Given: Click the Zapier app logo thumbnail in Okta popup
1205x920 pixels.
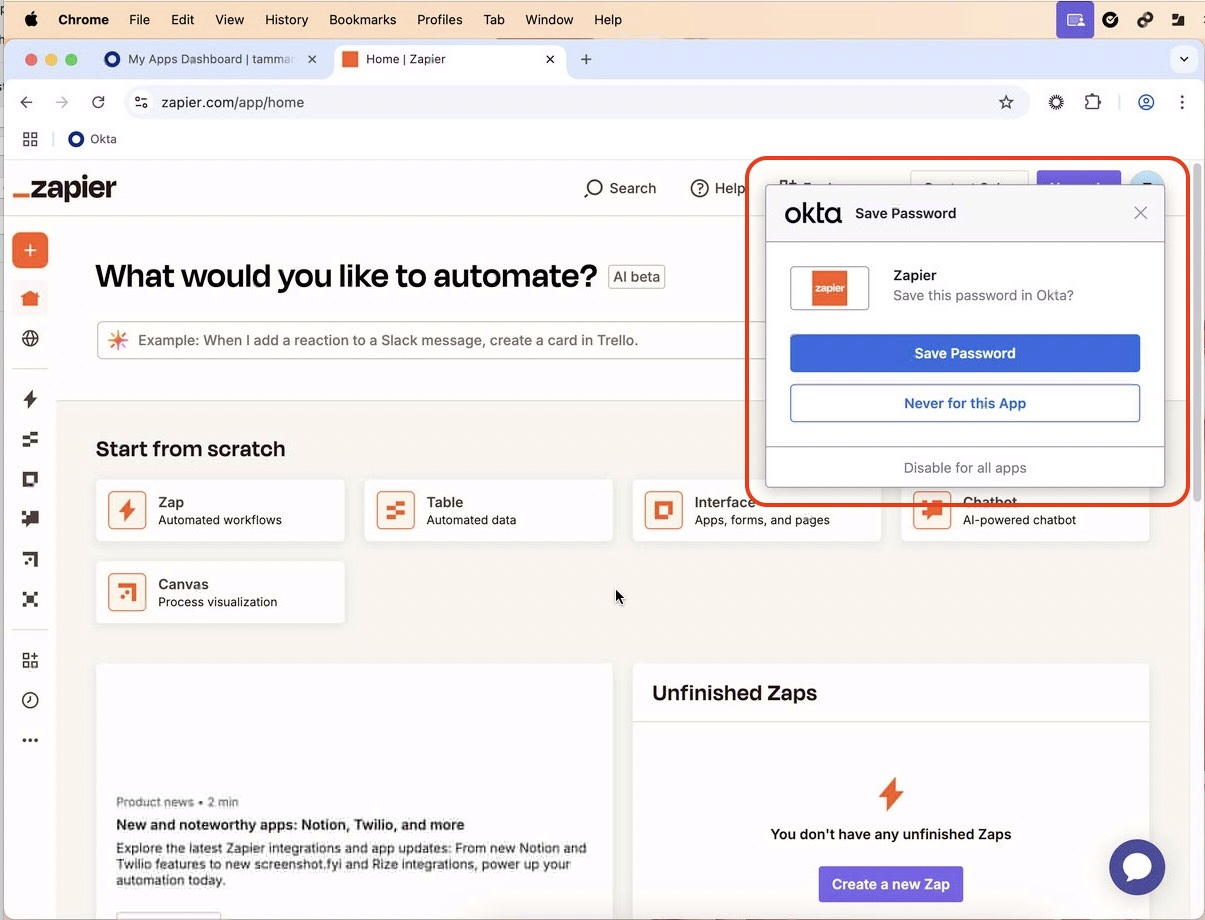Looking at the screenshot, I should pos(829,288).
